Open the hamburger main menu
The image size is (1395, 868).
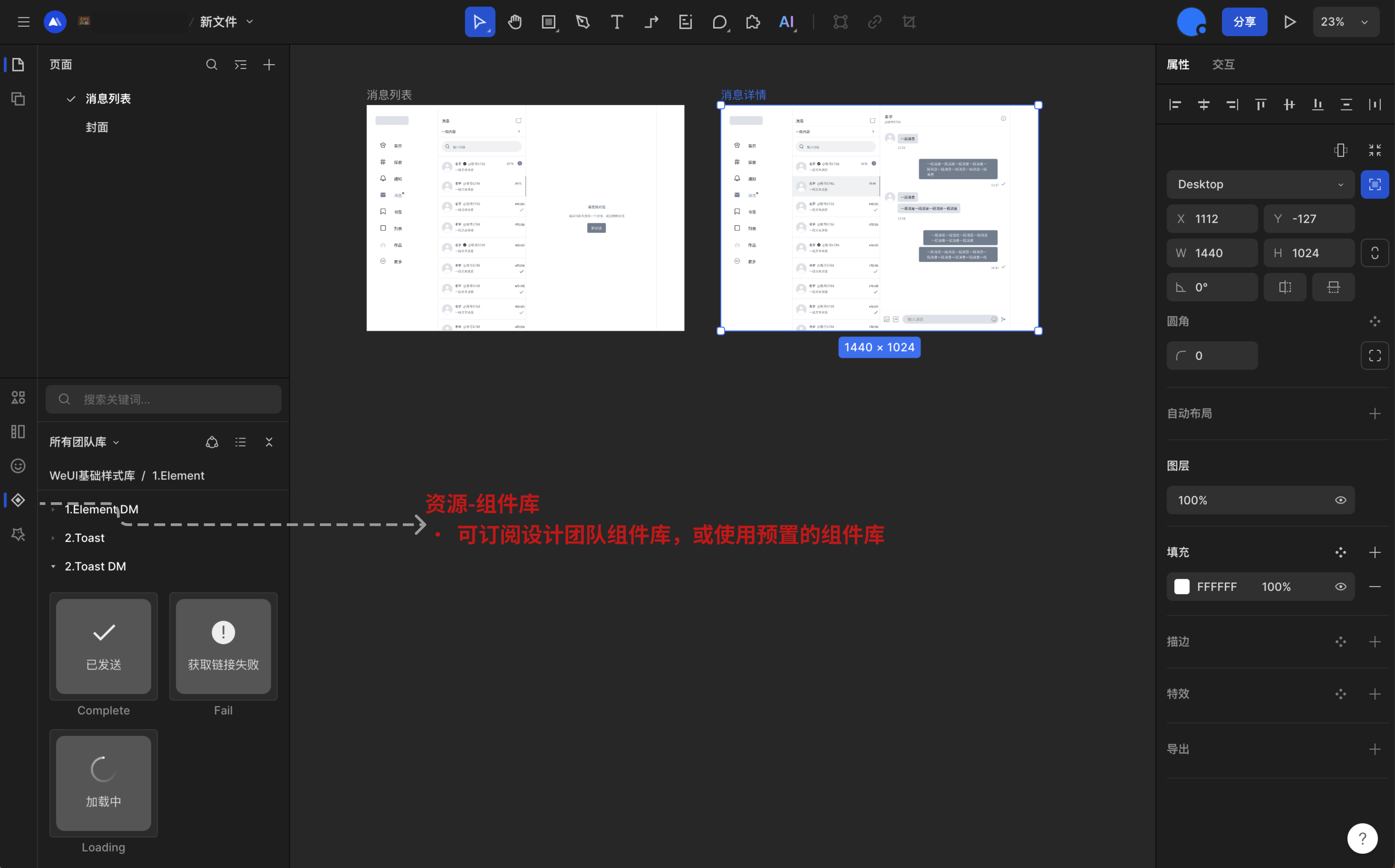[x=24, y=22]
